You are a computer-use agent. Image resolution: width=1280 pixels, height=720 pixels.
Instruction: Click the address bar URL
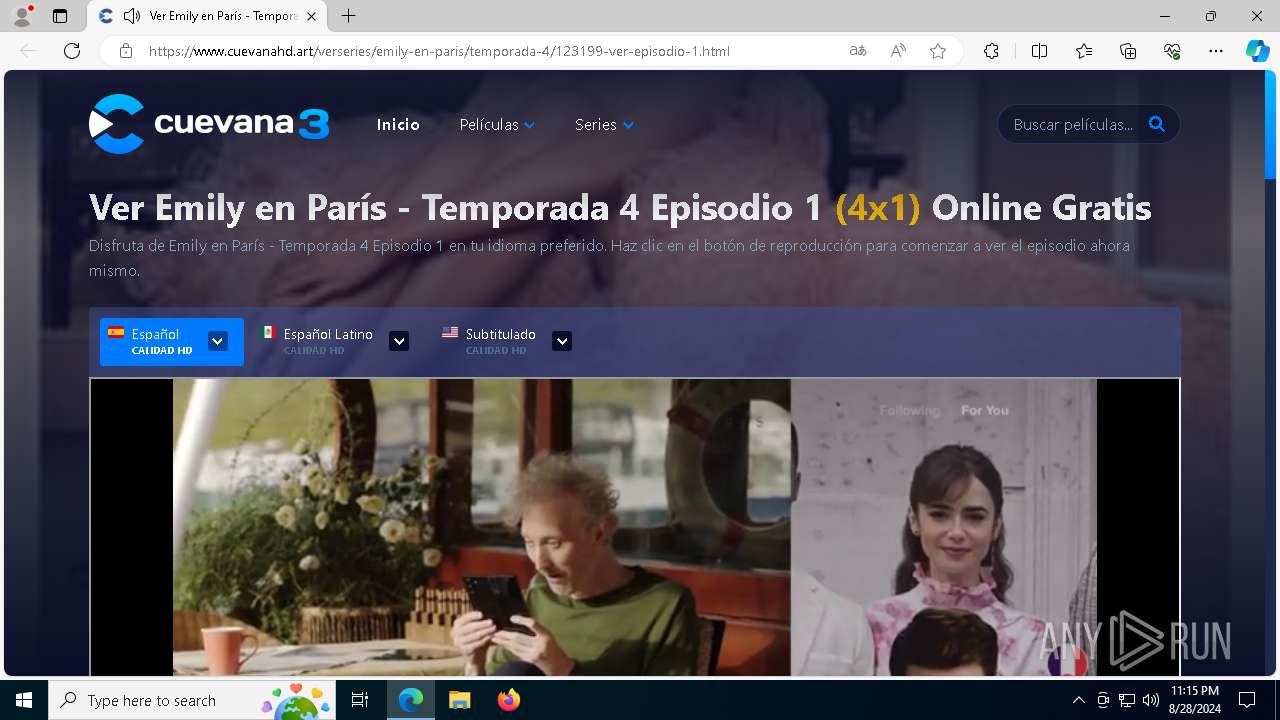click(x=439, y=51)
